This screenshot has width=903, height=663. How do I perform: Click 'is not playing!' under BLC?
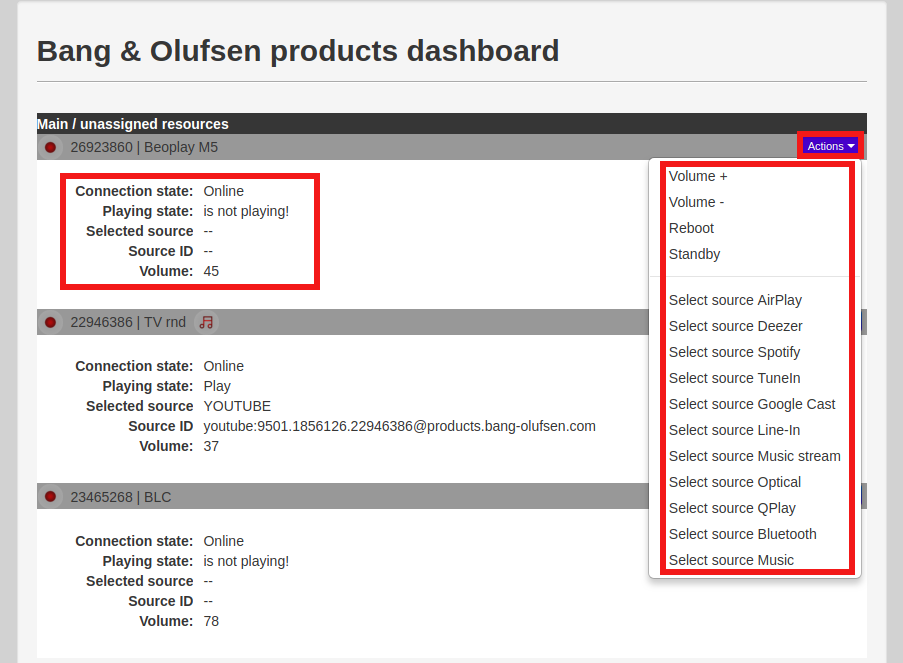click(246, 562)
